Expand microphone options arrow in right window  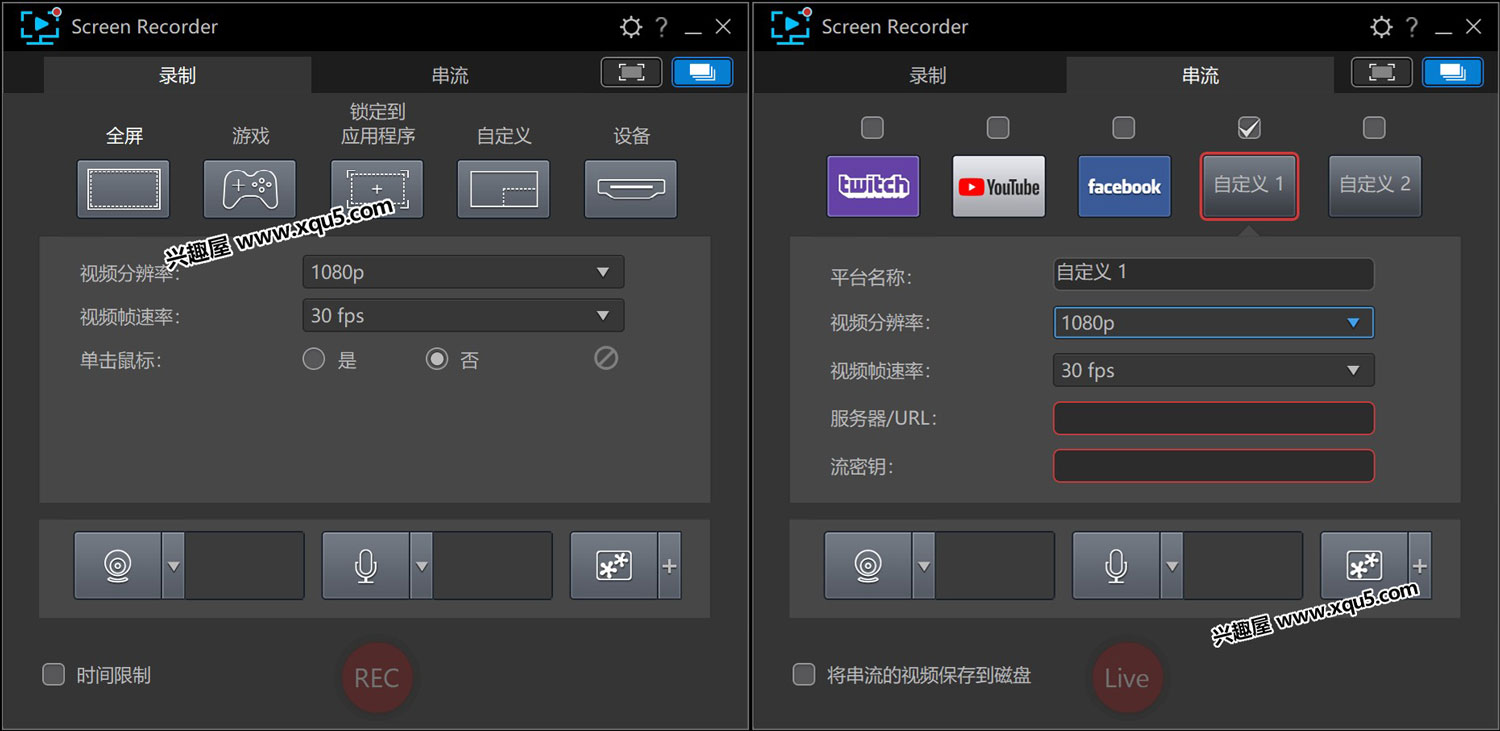1171,566
